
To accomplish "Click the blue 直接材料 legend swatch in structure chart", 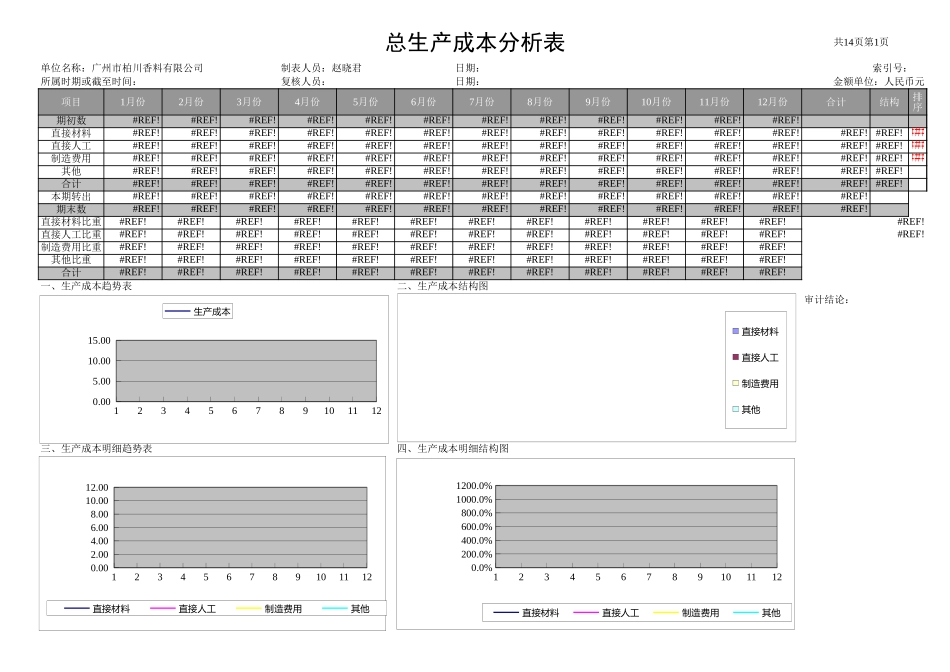I will [737, 332].
